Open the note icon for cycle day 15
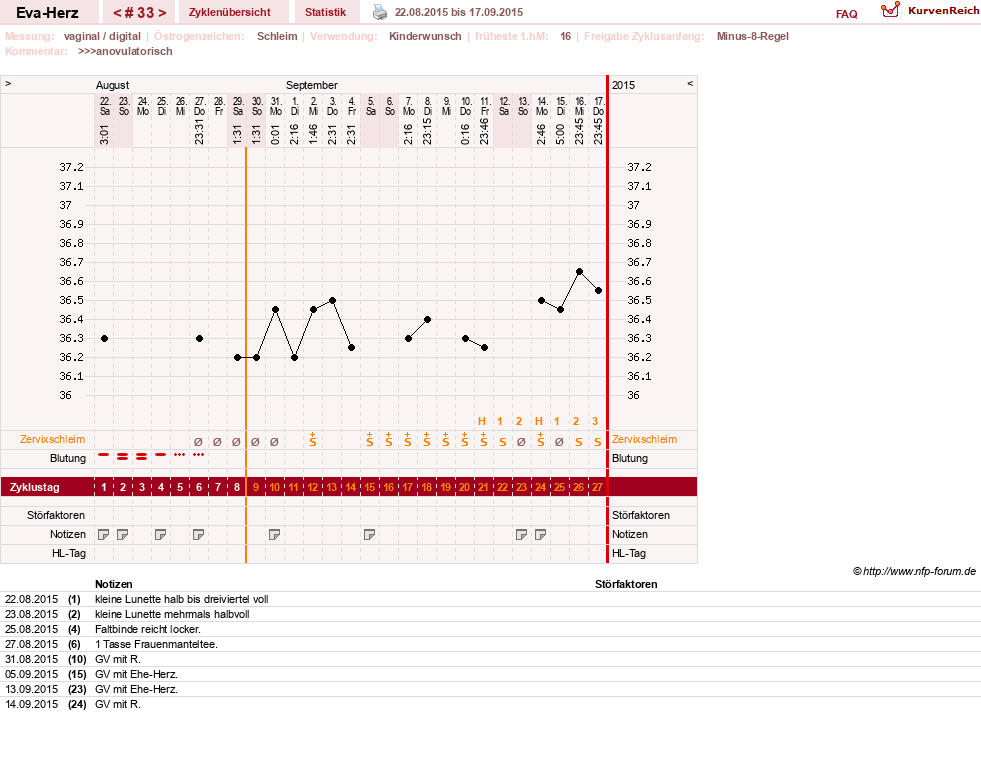The image size is (981, 763). tap(369, 535)
